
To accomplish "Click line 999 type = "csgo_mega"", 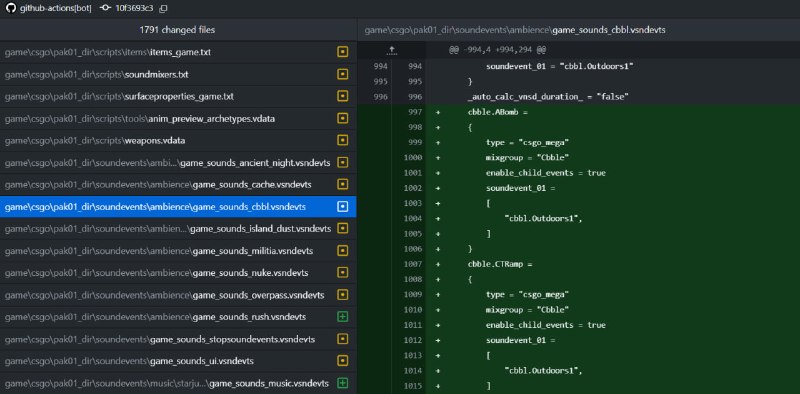I will 527,142.
